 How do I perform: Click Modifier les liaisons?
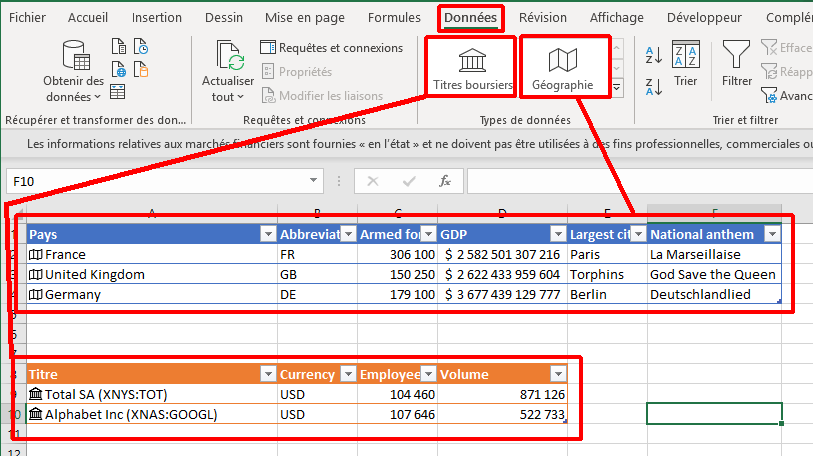coord(322,95)
